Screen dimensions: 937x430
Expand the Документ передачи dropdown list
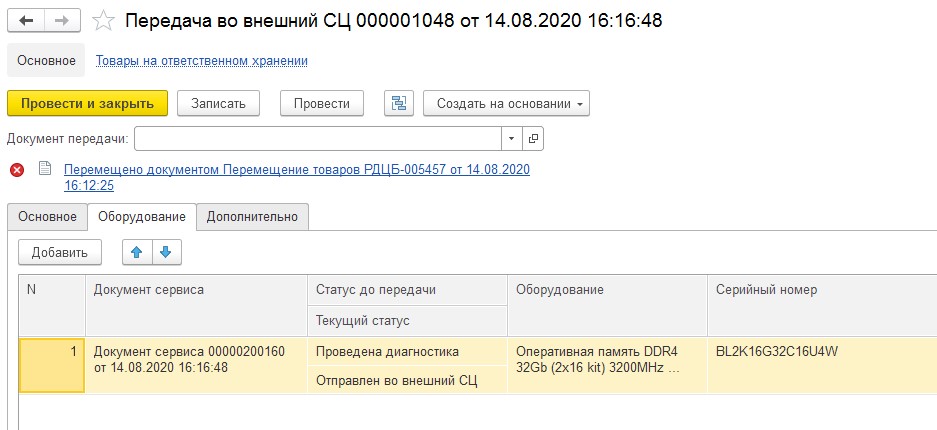pos(512,139)
